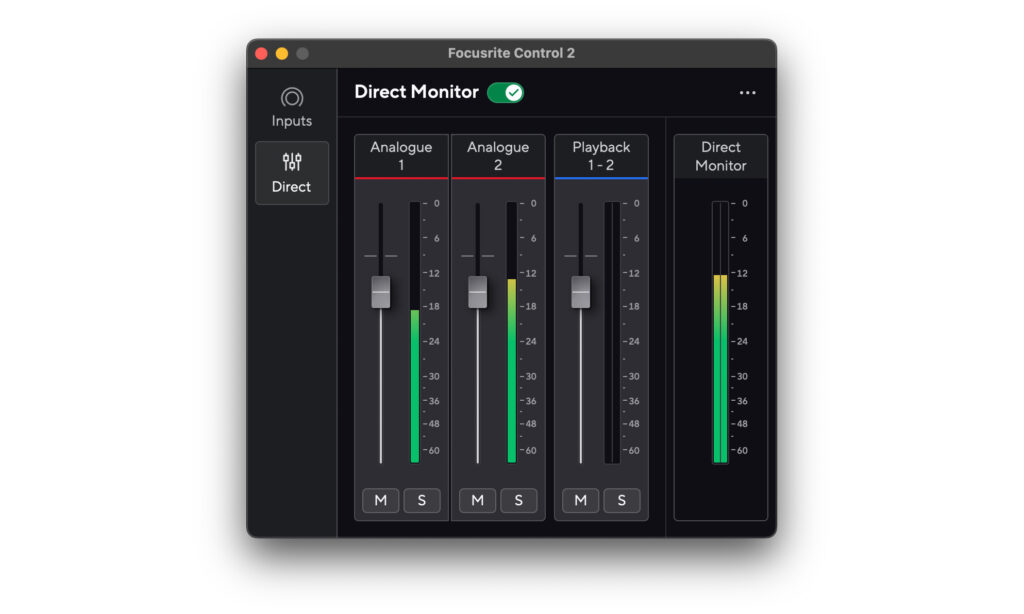
Task: Select the Analogue 1 channel header
Action: click(401, 156)
